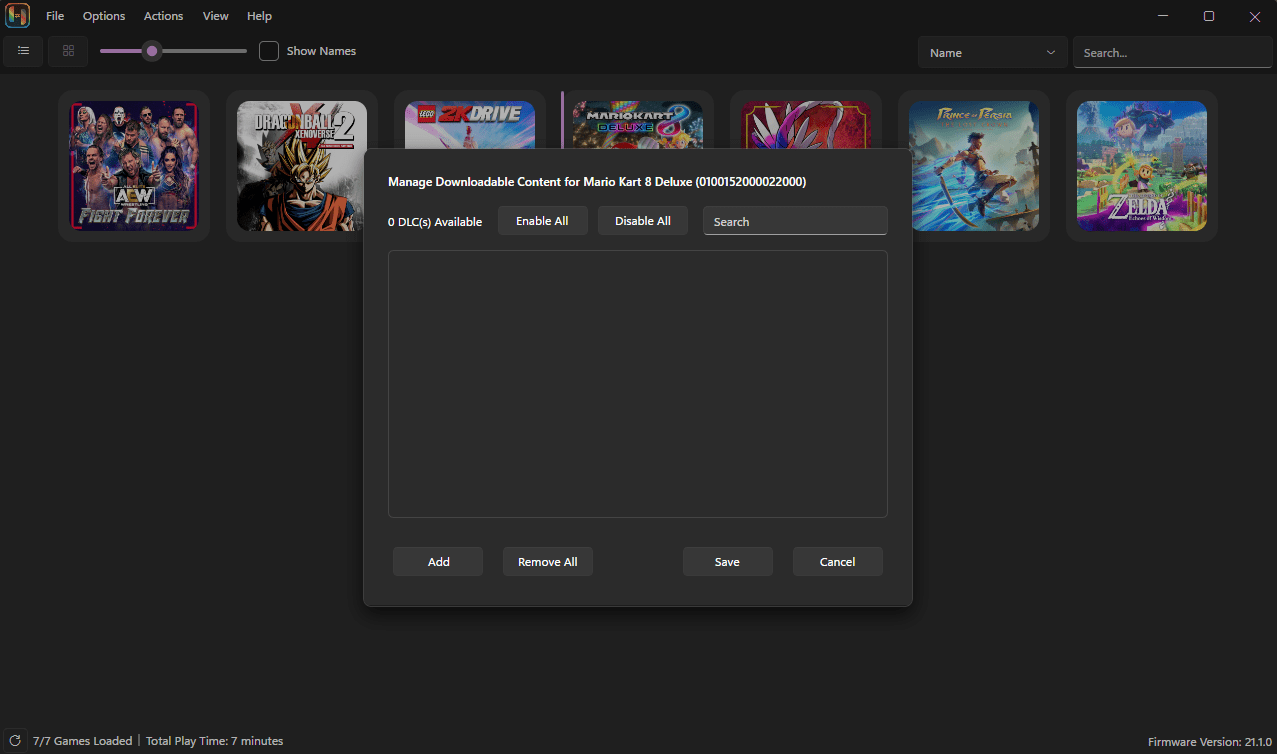This screenshot has width=1277, height=754.
Task: Click '7/7 Games Loaded' status text
Action: coord(82,741)
